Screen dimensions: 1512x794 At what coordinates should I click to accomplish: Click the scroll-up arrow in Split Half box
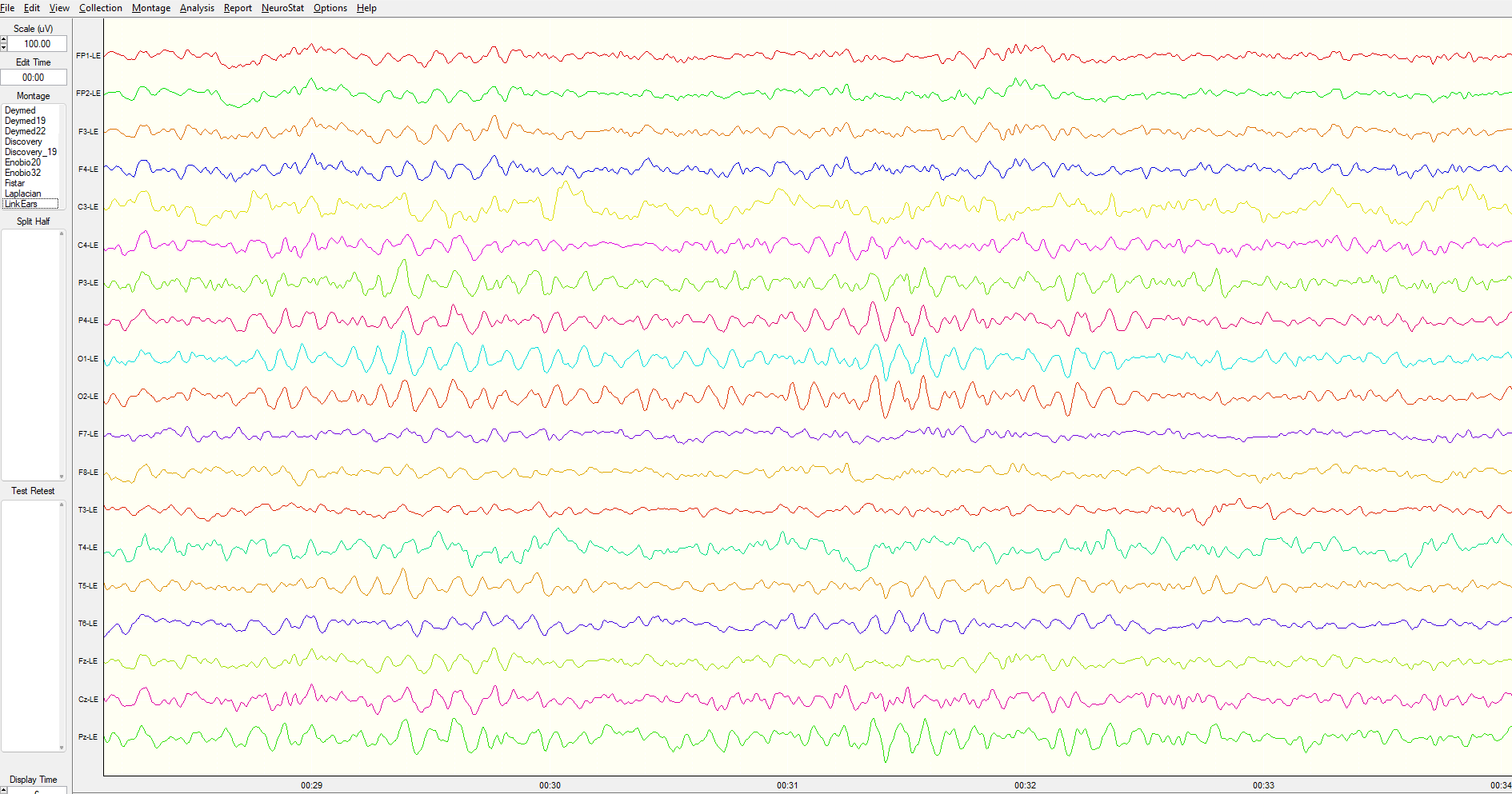tap(60, 234)
